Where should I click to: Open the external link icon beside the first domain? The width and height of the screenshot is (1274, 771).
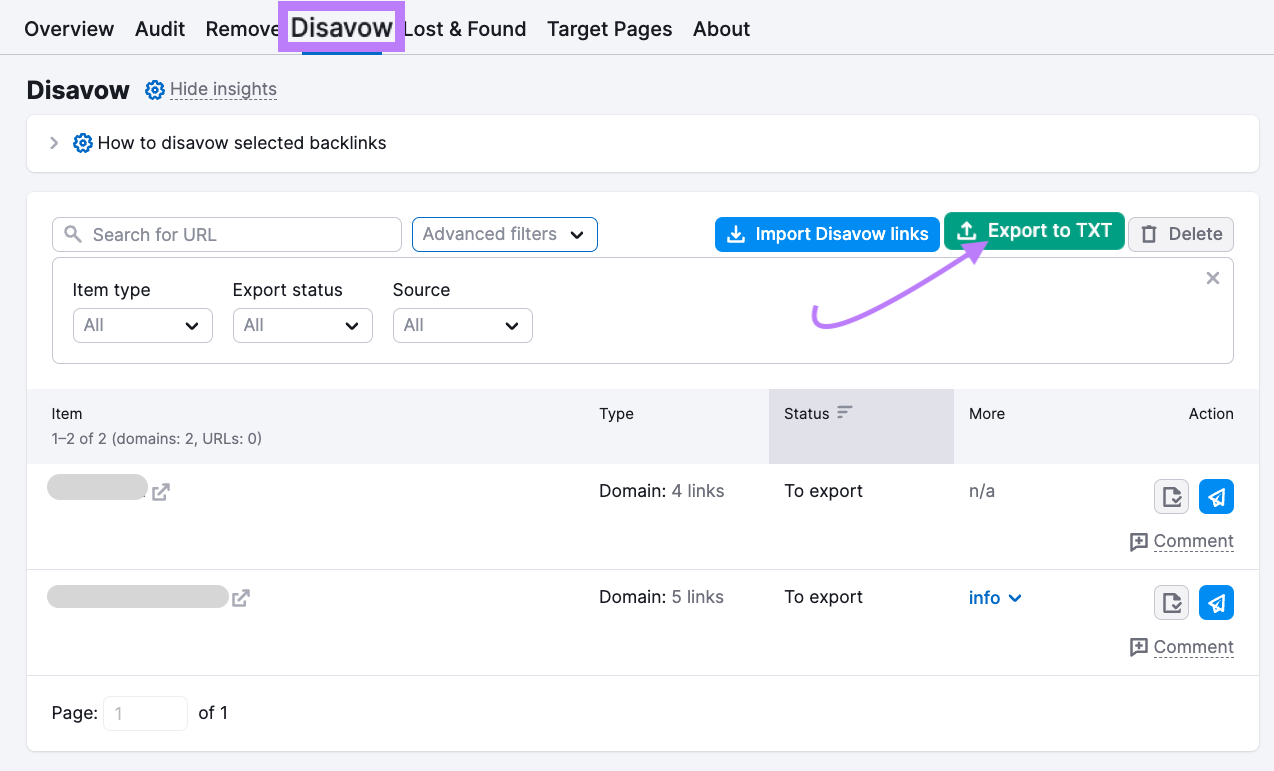tap(160, 489)
